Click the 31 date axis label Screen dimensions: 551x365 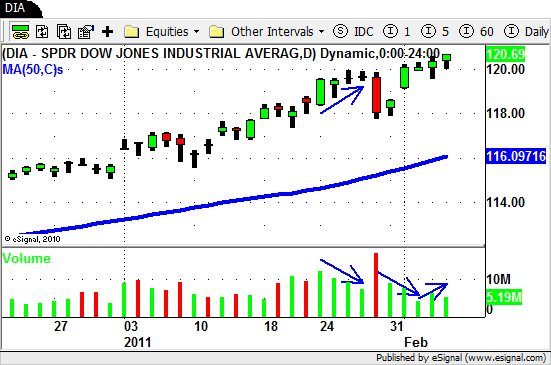[396, 326]
